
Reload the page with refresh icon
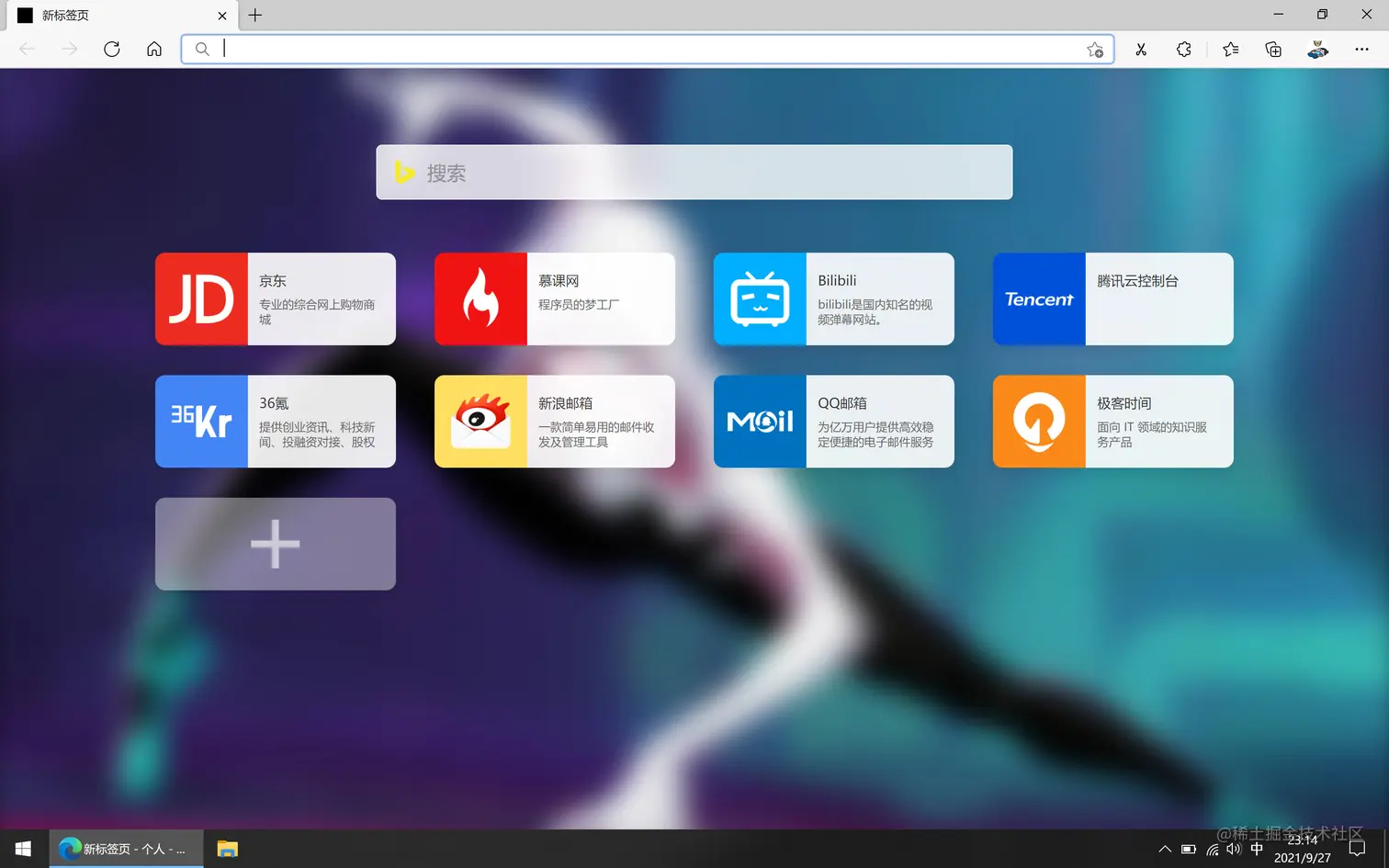[x=112, y=49]
